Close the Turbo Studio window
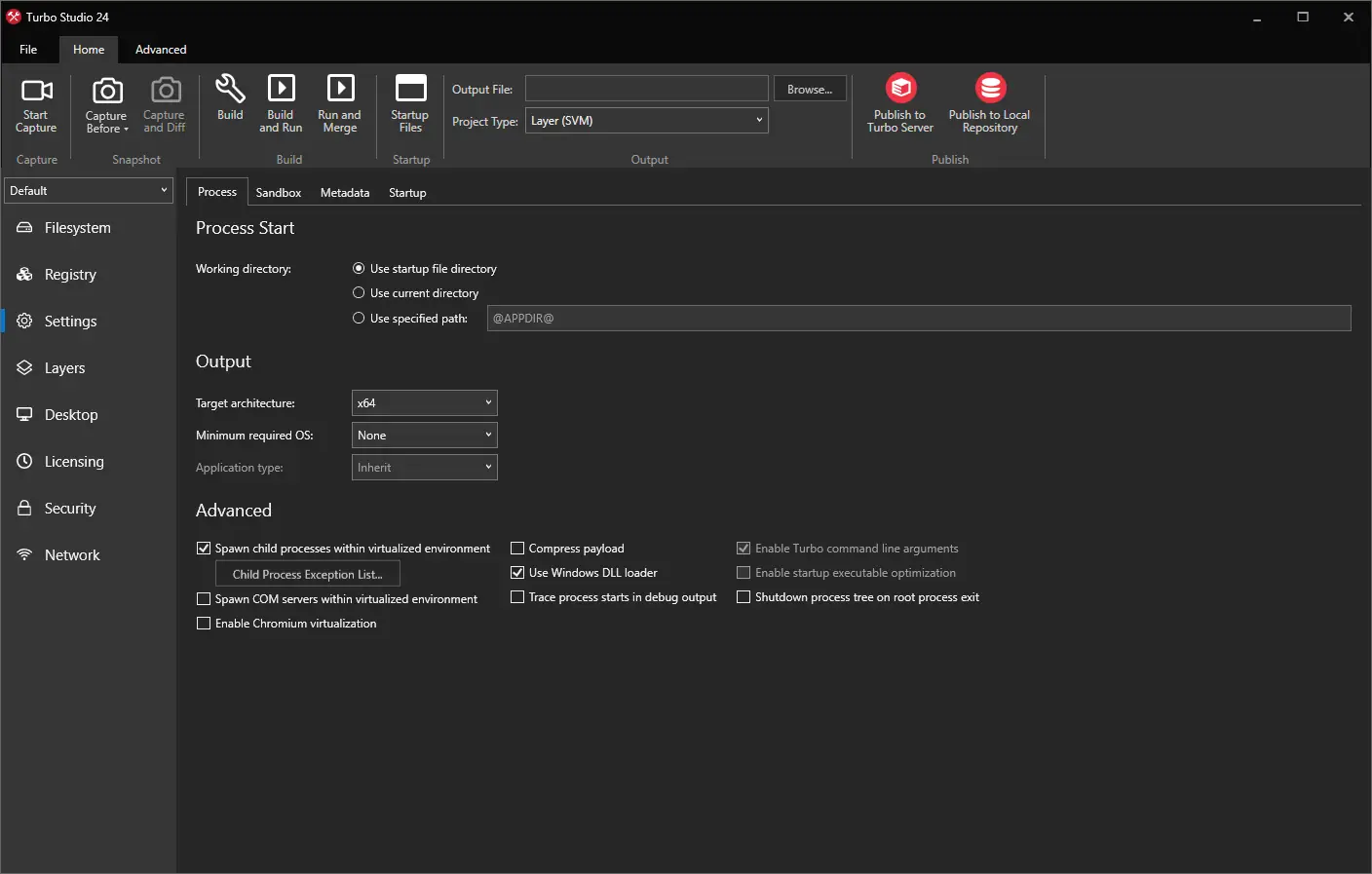1372x874 pixels. click(1349, 18)
